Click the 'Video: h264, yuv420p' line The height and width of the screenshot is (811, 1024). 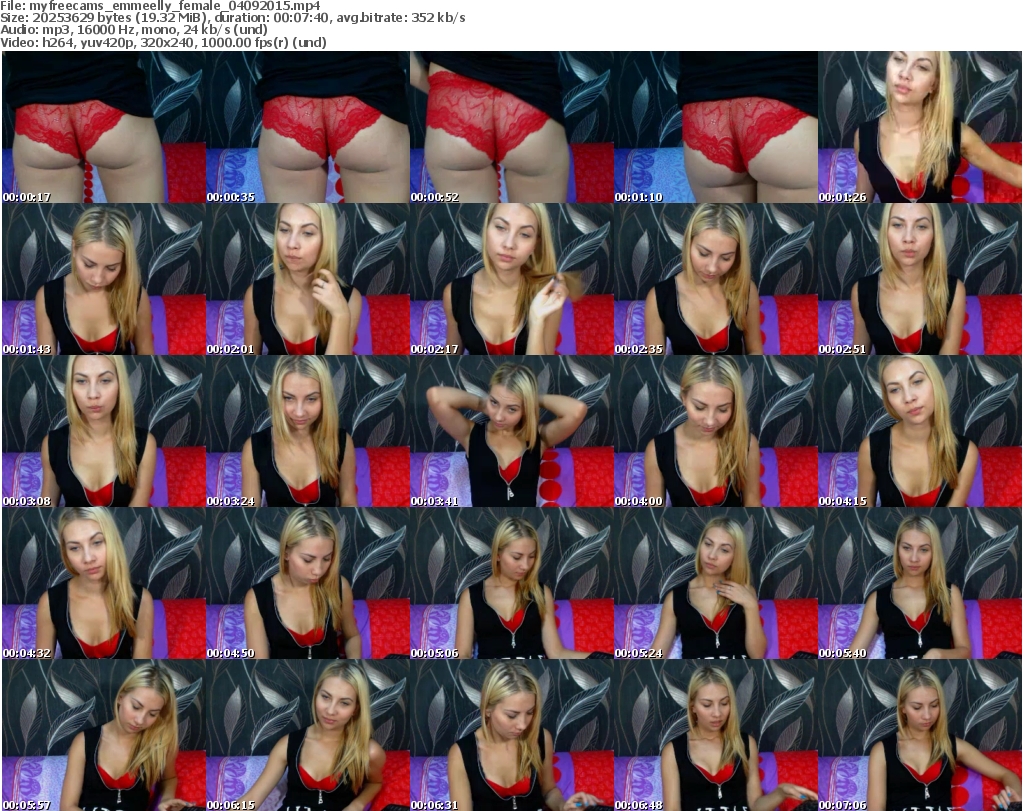pyautogui.click(x=163, y=43)
